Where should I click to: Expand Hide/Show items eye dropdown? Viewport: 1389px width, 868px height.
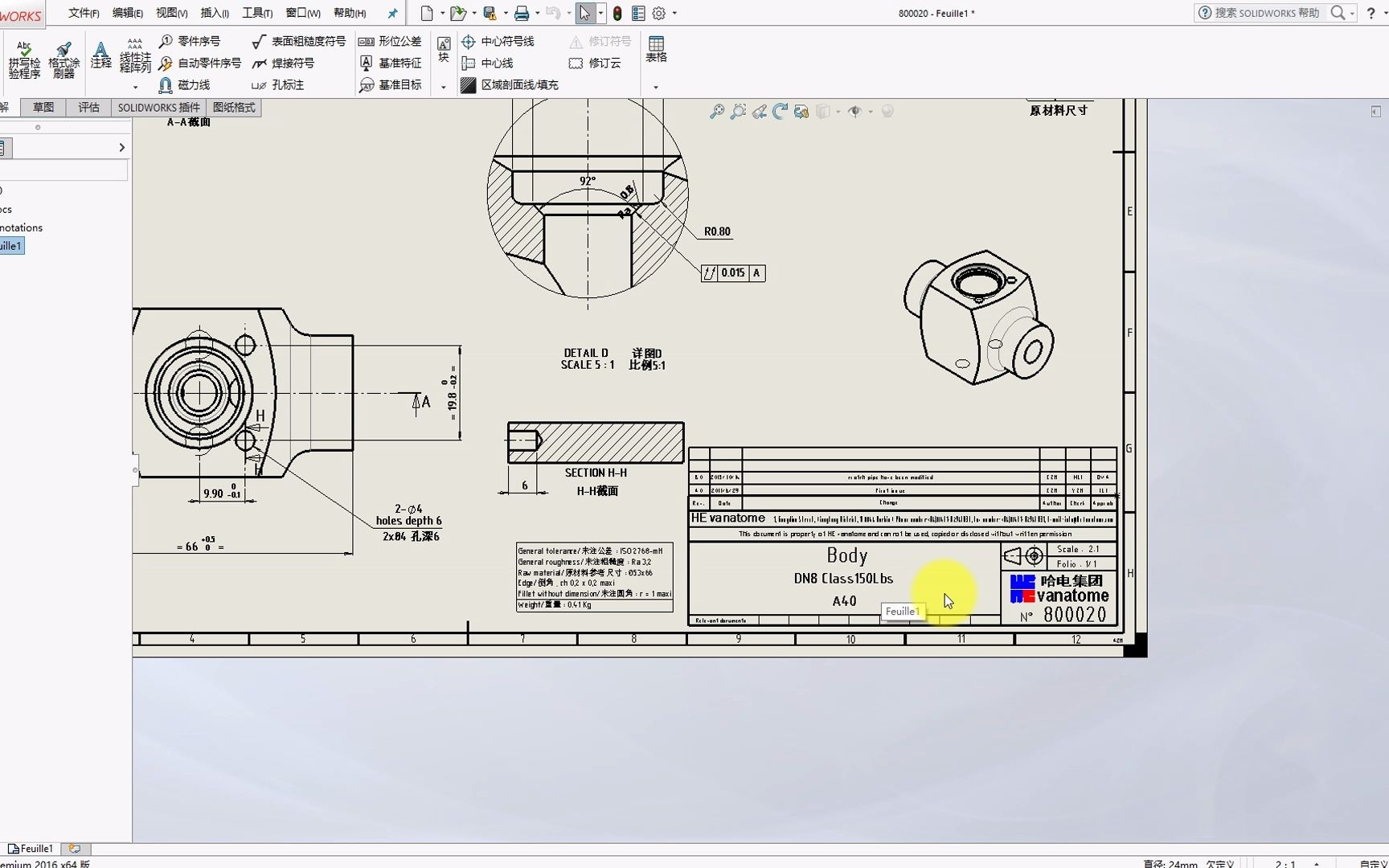point(871,112)
